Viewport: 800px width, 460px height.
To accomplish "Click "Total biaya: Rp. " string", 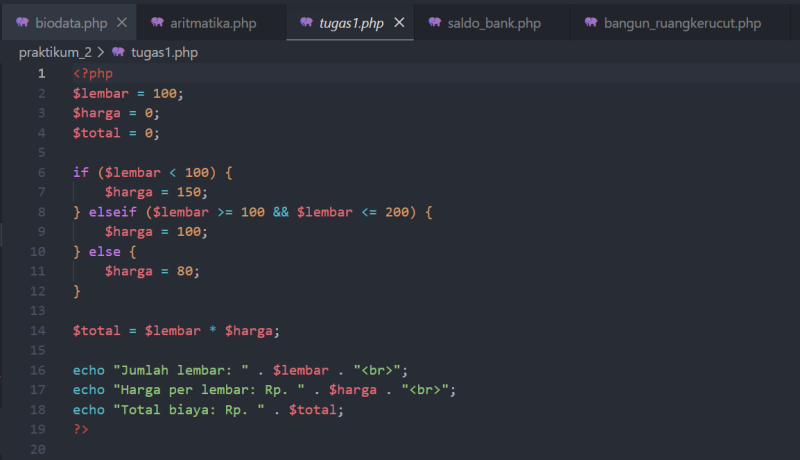I will tap(189, 410).
